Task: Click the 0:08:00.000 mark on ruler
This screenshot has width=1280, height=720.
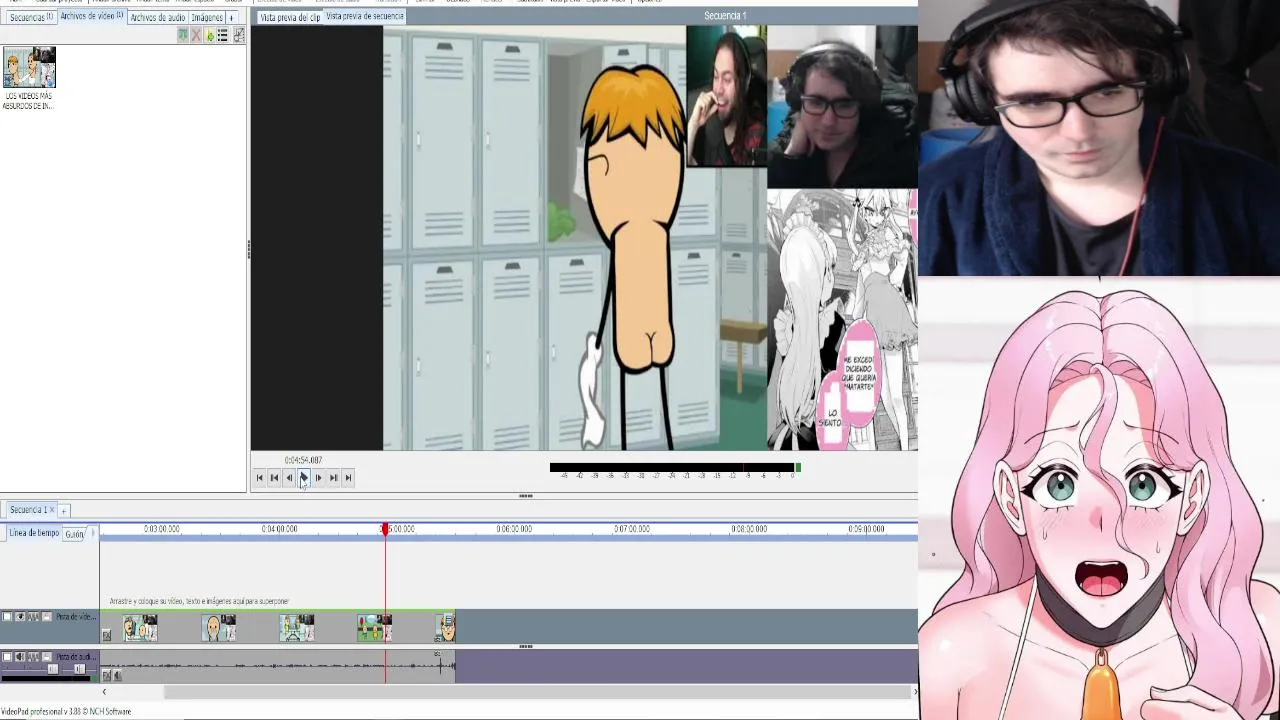Action: coord(749,529)
